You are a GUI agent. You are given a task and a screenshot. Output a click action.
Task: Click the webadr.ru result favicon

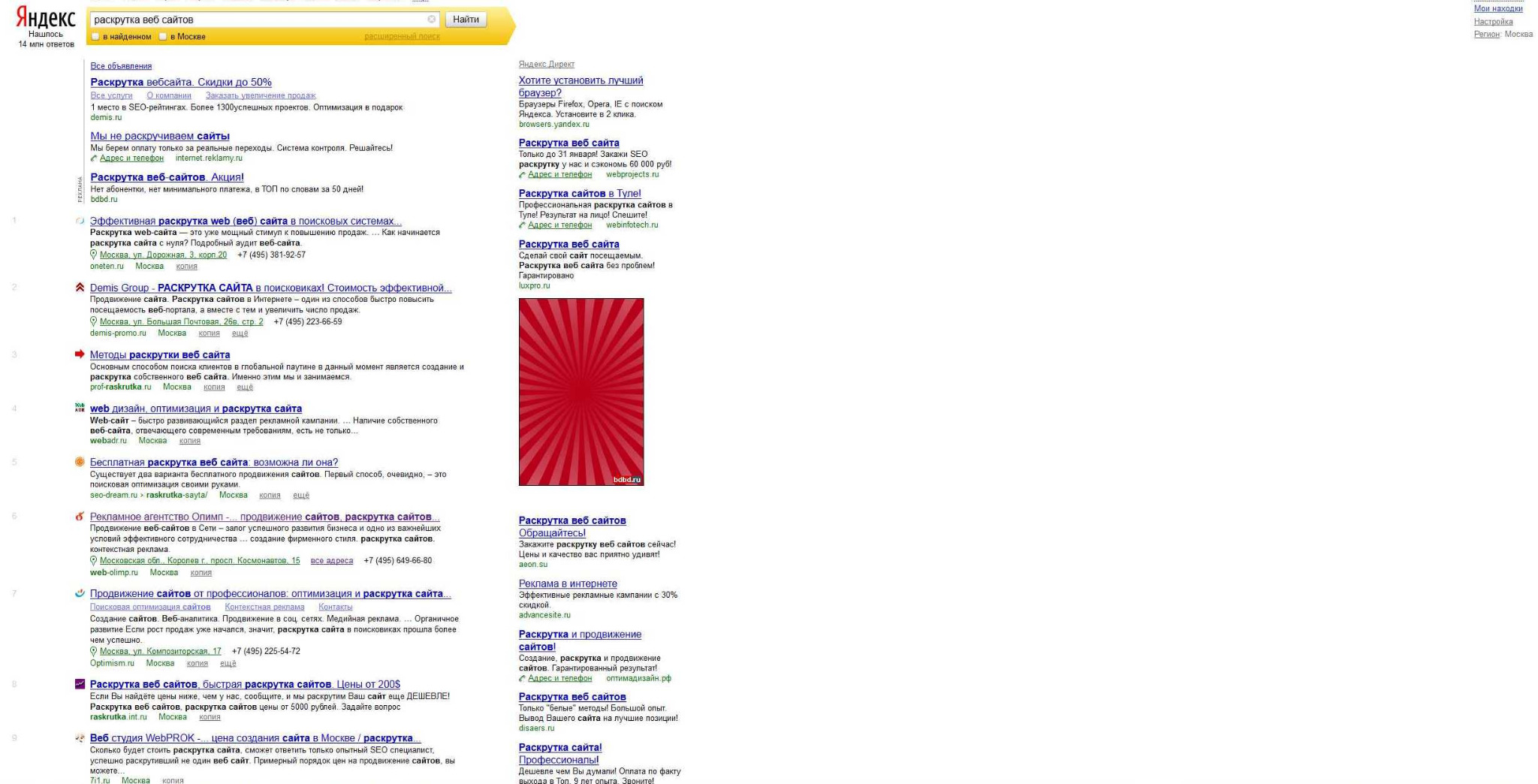tap(80, 408)
